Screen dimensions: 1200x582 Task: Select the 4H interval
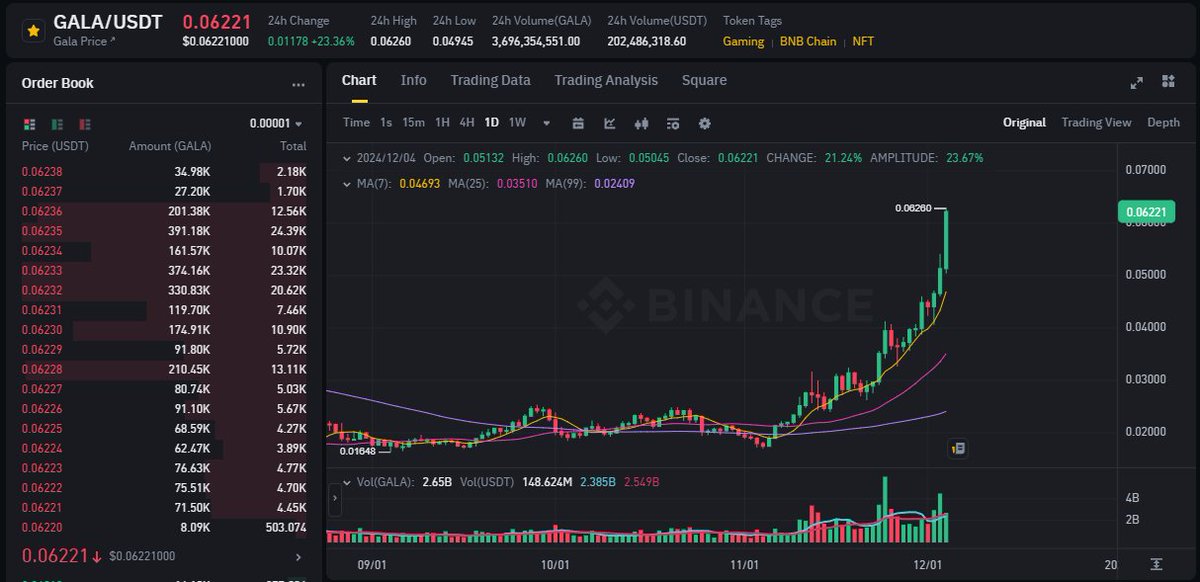(x=467, y=123)
